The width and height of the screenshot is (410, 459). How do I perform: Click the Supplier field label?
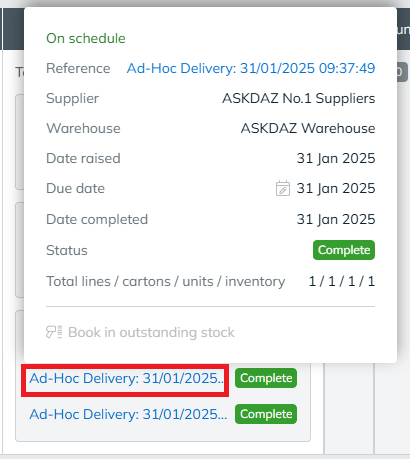point(72,98)
